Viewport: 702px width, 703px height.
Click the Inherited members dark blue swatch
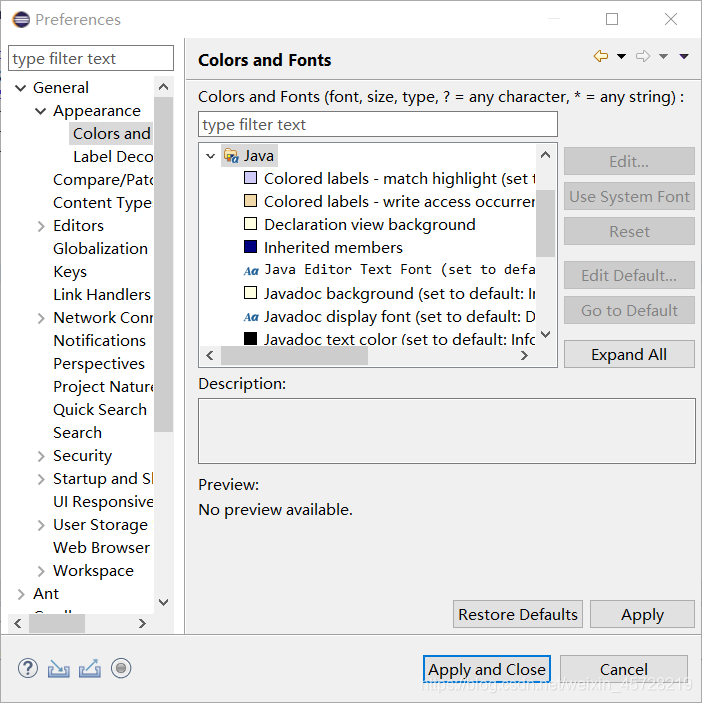tap(251, 247)
